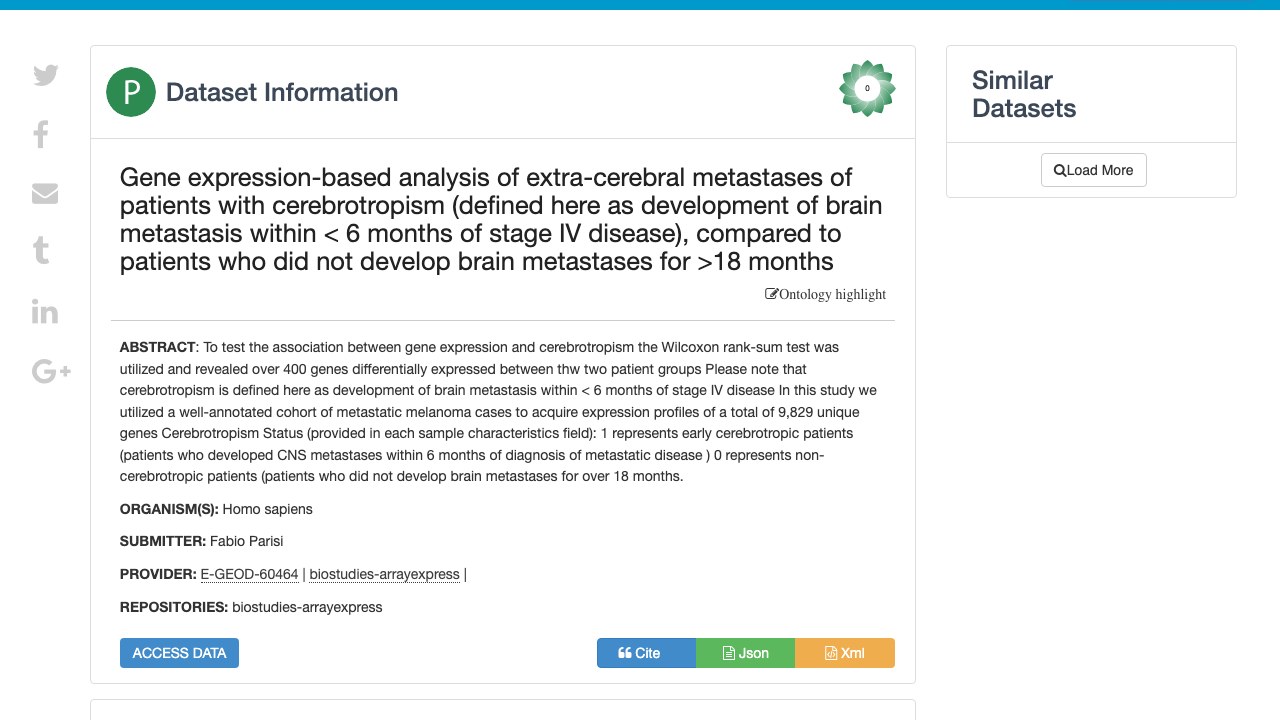Viewport: 1280px width, 720px height.
Task: Export dataset as Json
Action: click(745, 653)
